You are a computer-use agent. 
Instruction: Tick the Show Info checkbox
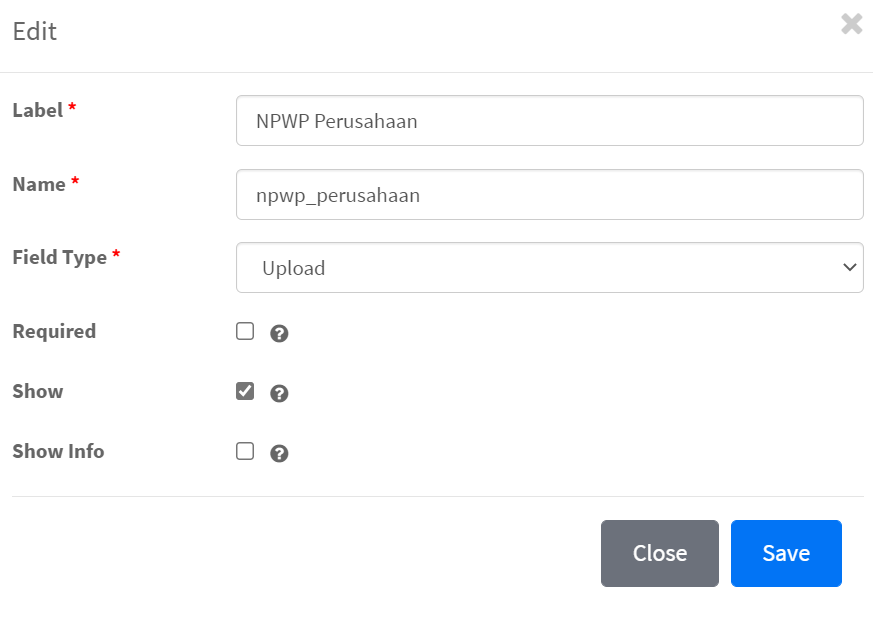tap(245, 451)
